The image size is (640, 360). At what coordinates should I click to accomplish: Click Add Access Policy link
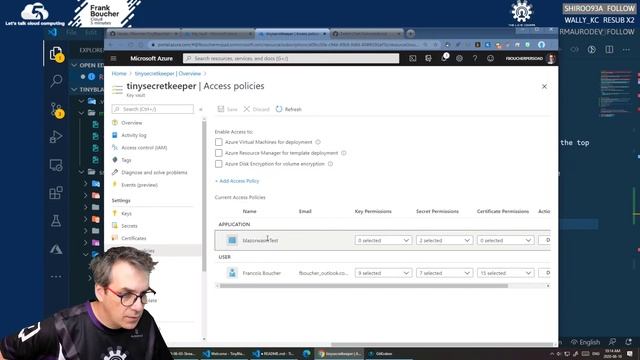pyautogui.click(x=237, y=181)
